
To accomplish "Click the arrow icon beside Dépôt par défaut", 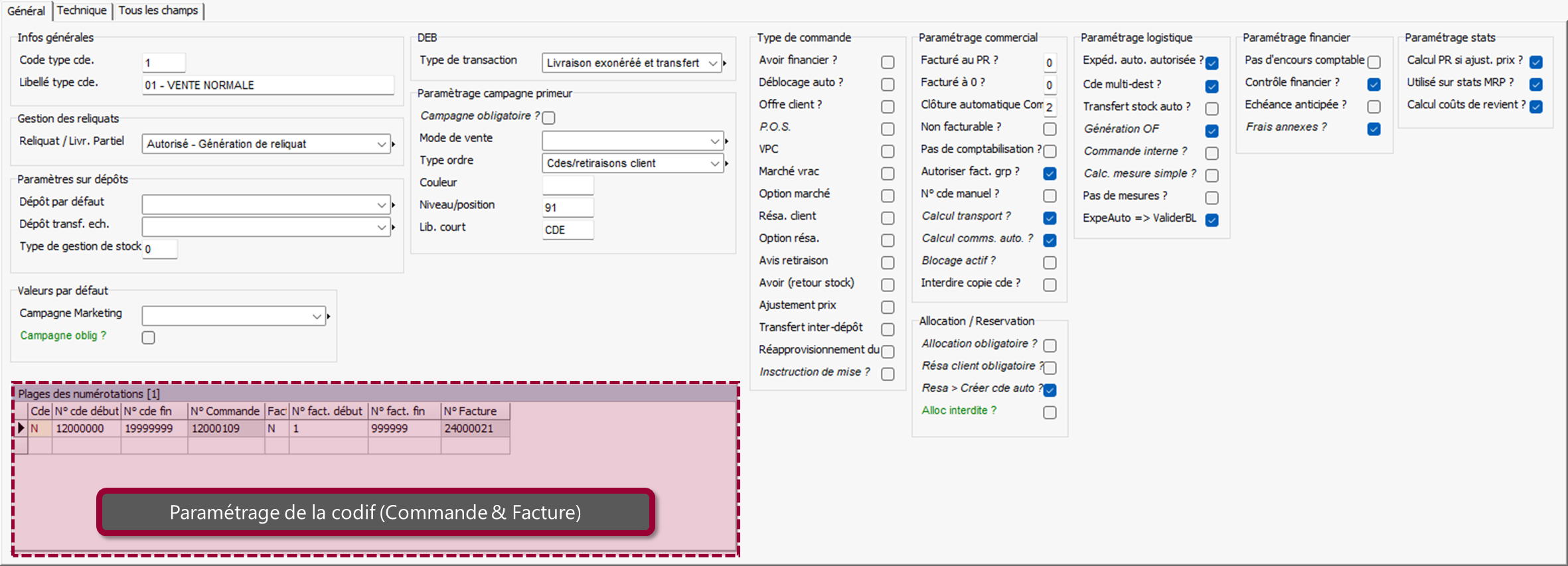I will (x=394, y=205).
